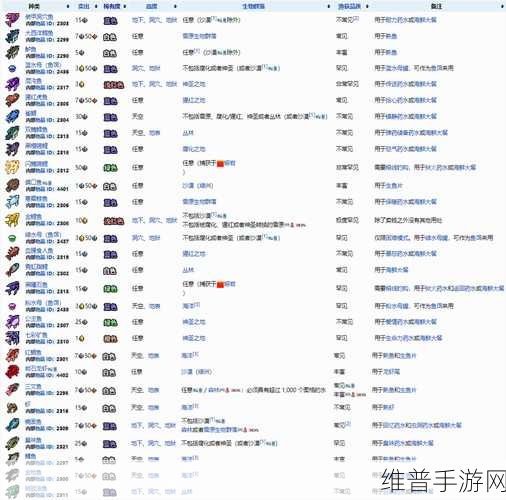
Task: Open the 卖出 header link
Action: 83,6
